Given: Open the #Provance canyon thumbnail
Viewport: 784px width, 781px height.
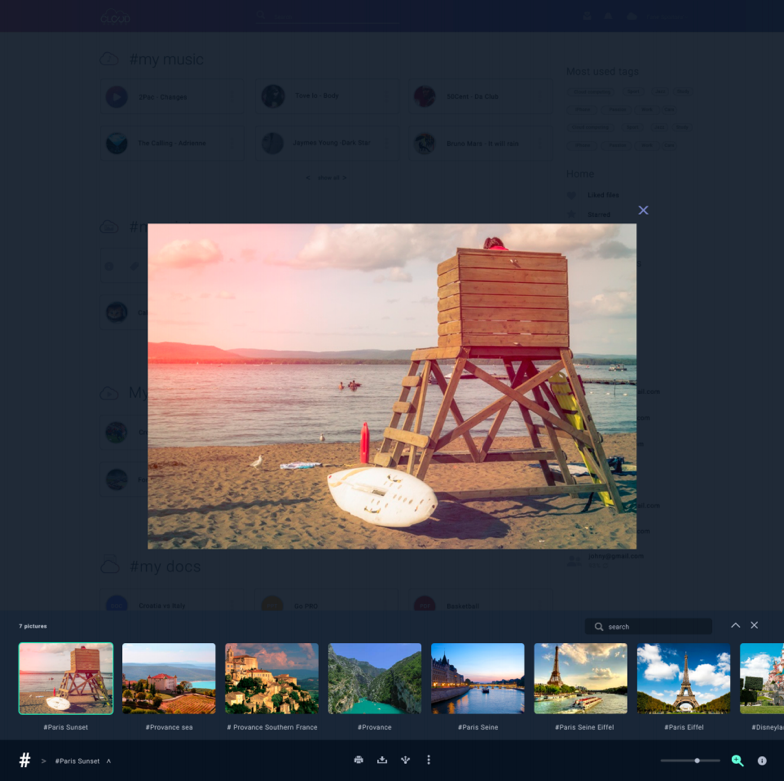Looking at the screenshot, I should [x=374, y=678].
